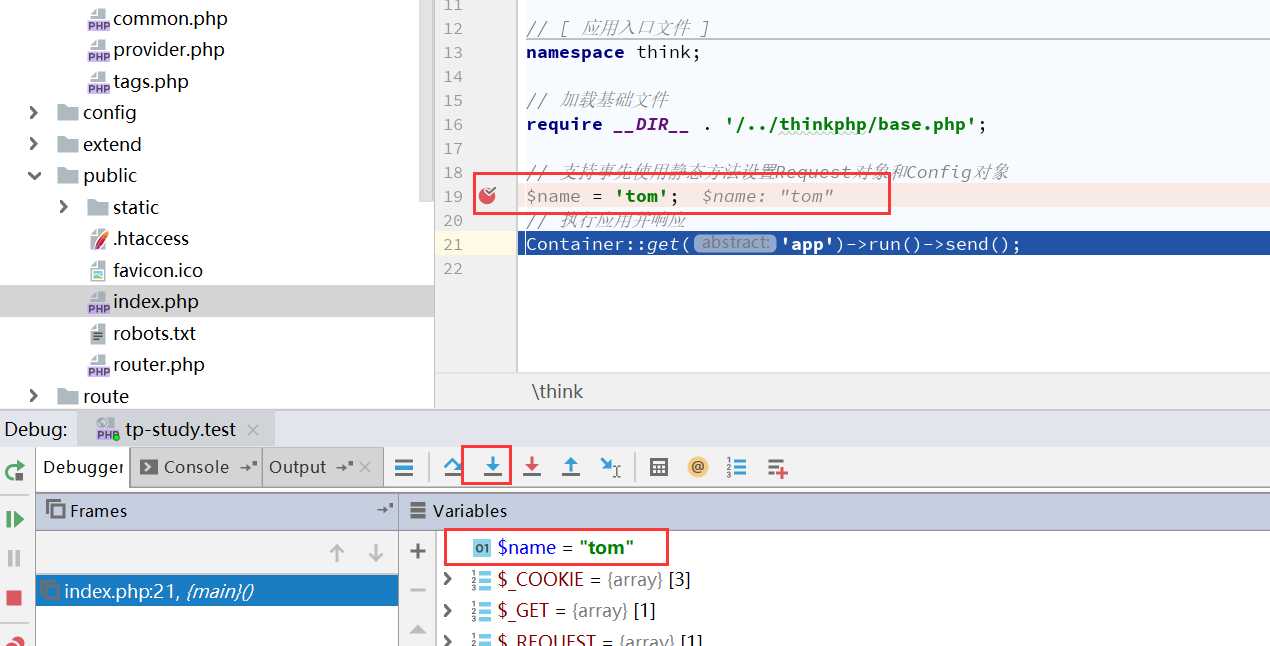Viewport: 1270px width, 646px height.
Task: Switch to the Console tab
Action: 197,467
